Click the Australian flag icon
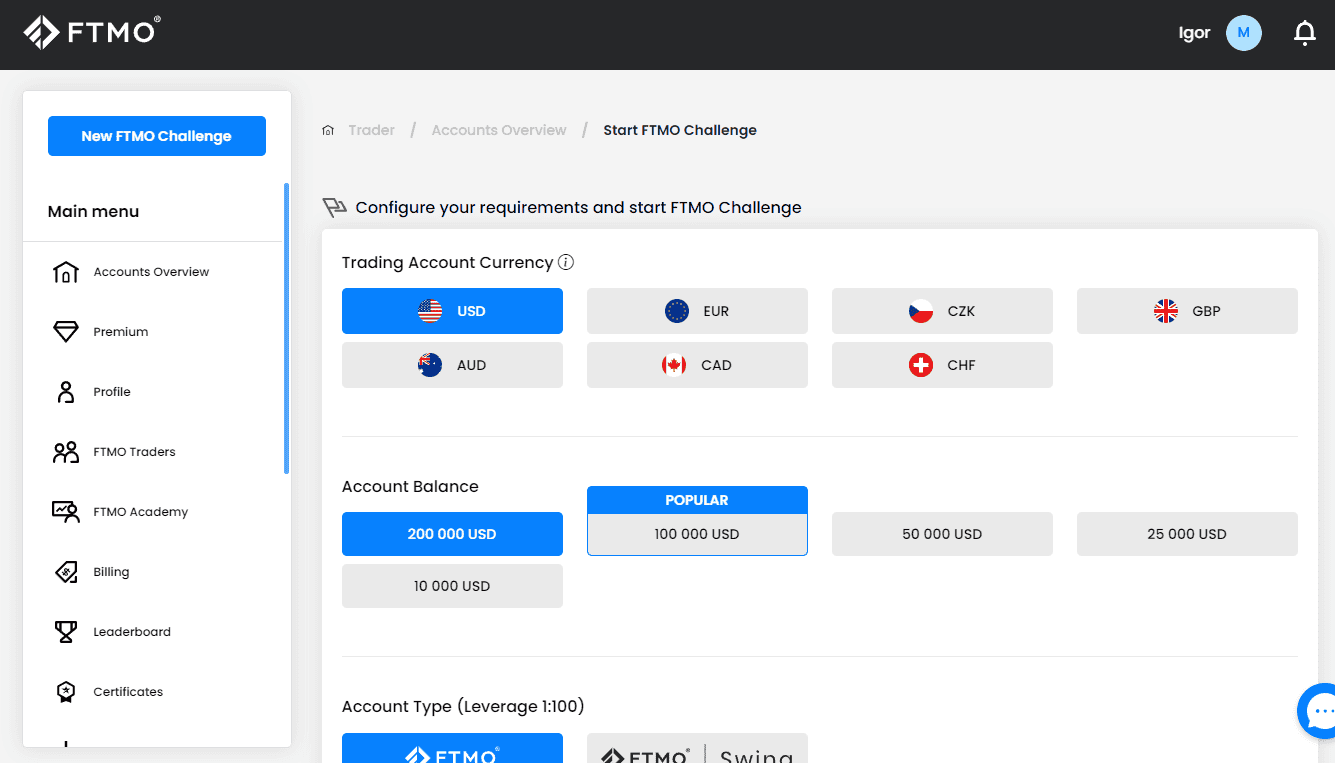Viewport: 1335px width, 763px height. click(x=430, y=365)
